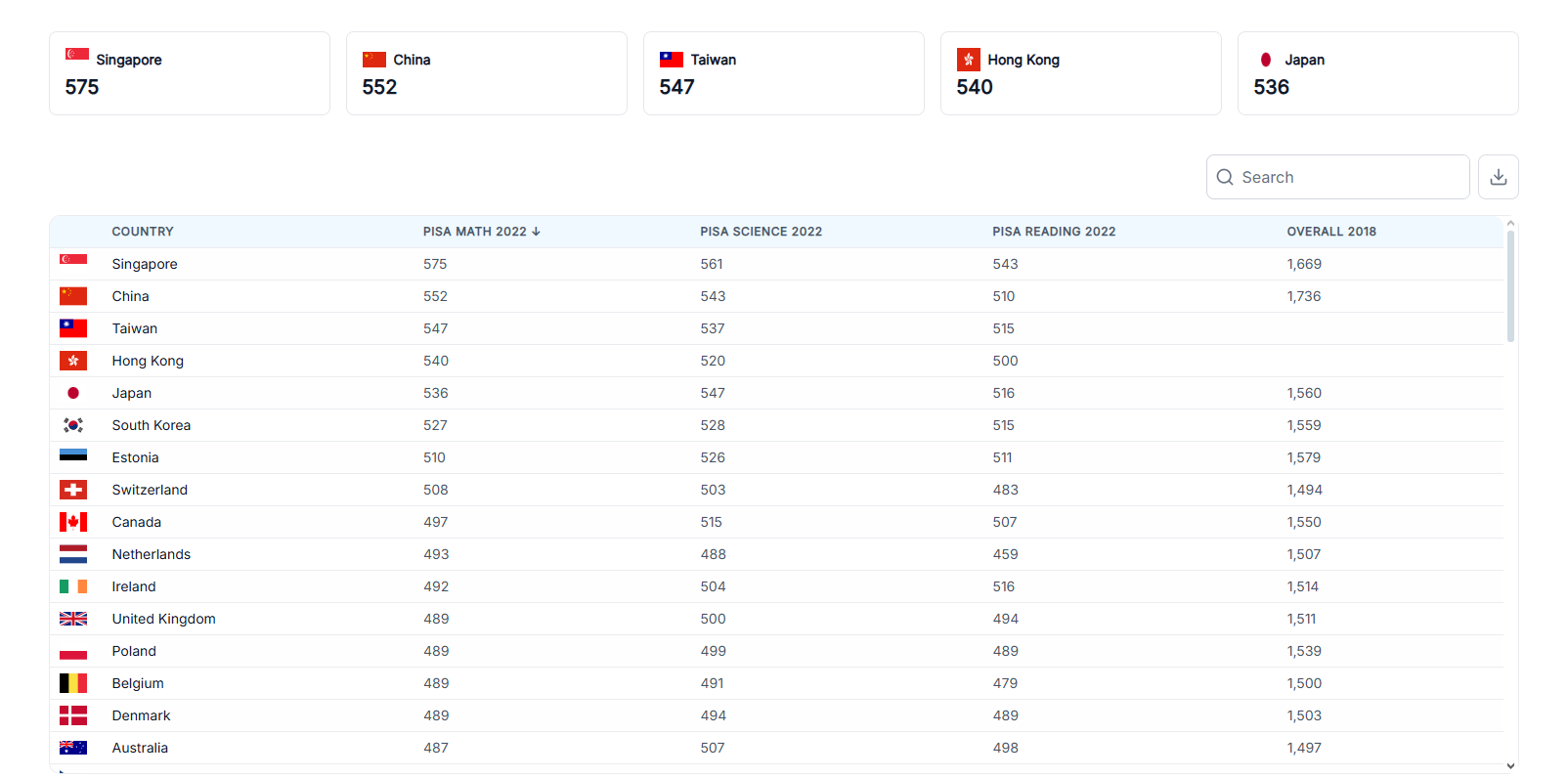Click Denmark flag icon

(73, 715)
